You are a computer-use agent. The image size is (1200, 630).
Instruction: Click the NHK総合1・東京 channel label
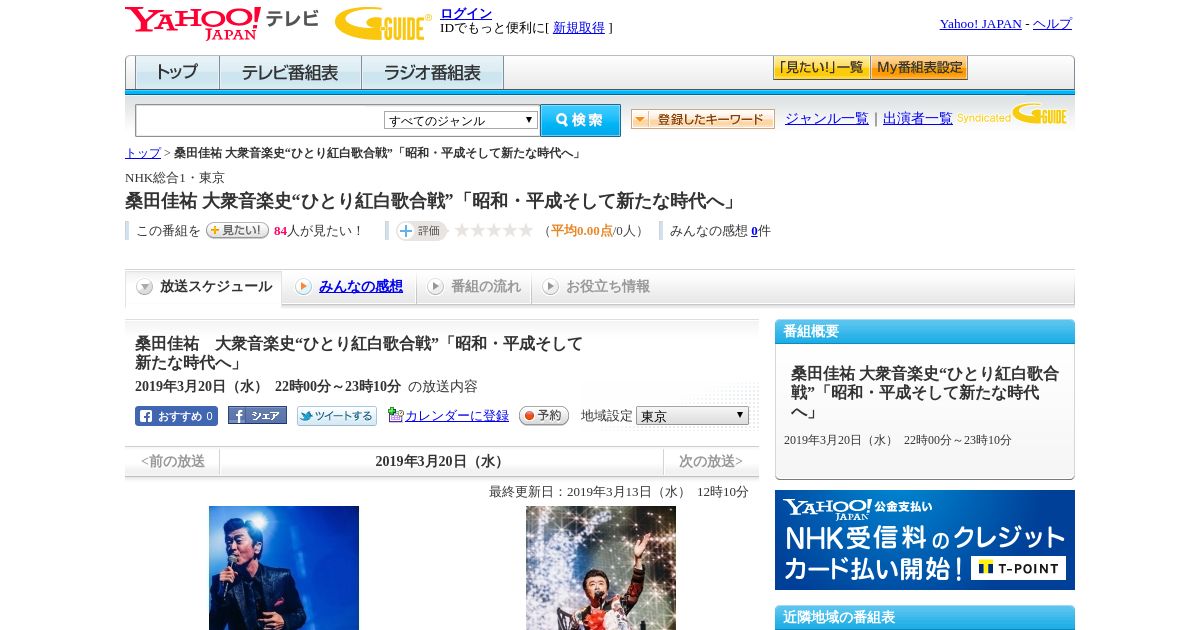[175, 177]
